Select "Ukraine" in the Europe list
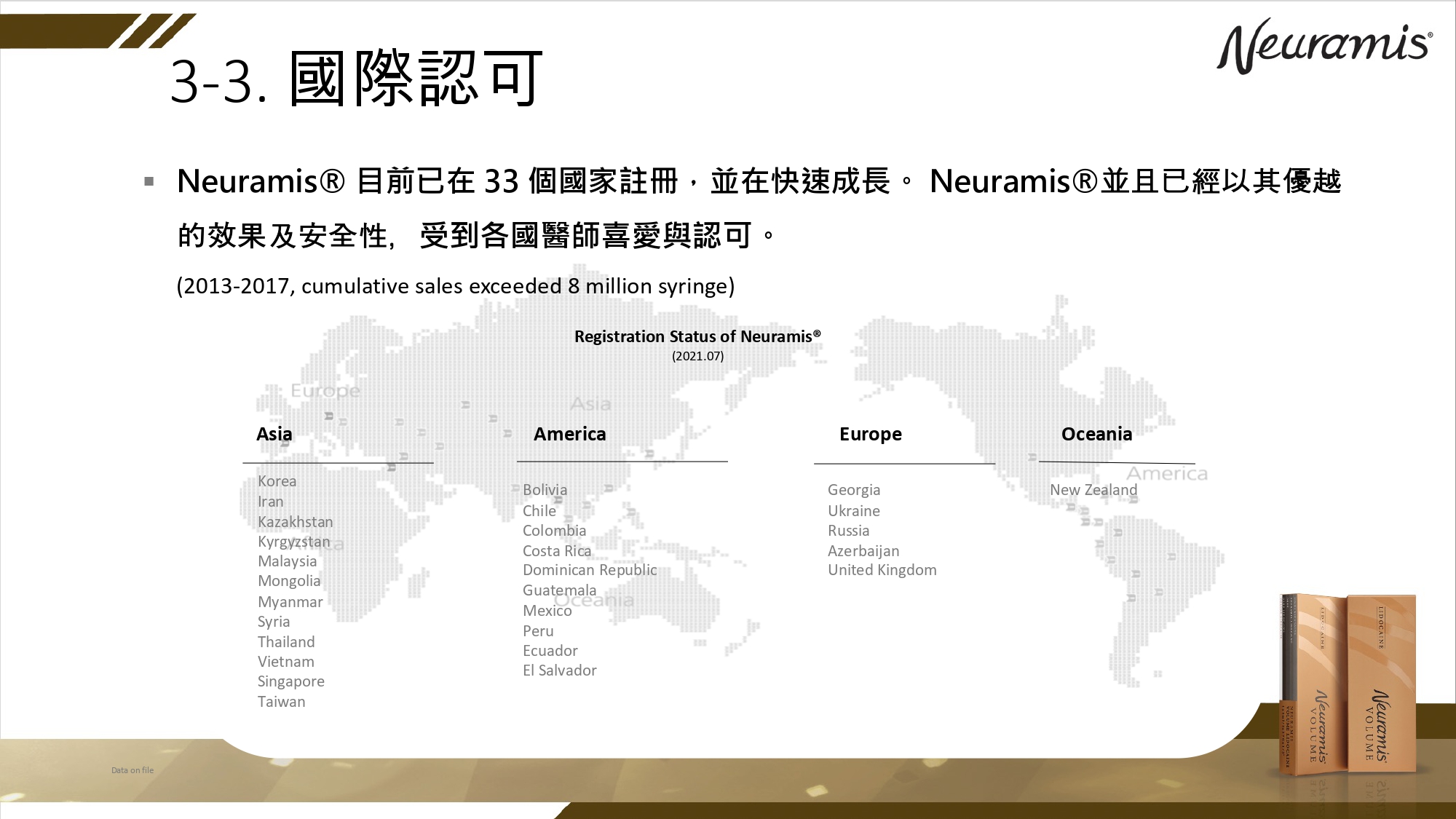The width and height of the screenshot is (1456, 819). coord(853,511)
